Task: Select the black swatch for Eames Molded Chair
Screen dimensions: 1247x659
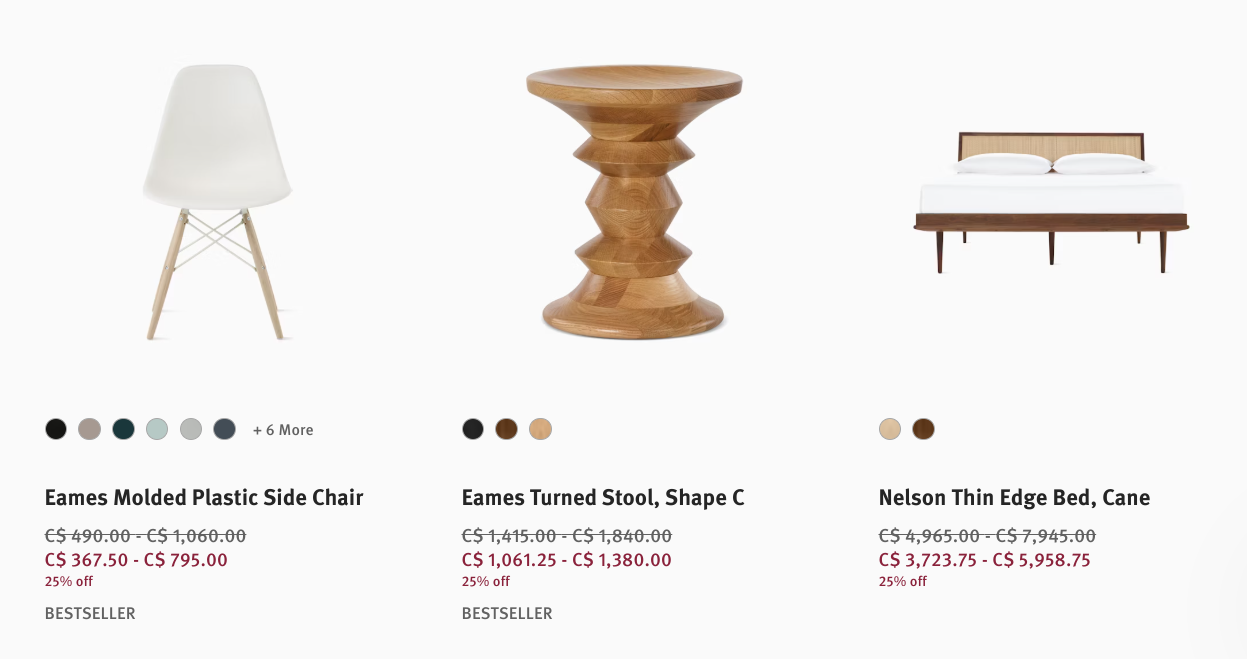Action: (56, 429)
